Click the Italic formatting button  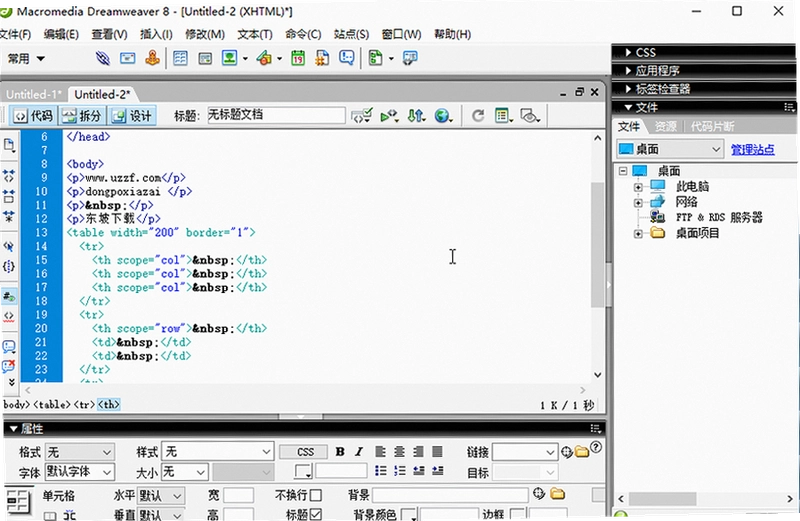(359, 452)
